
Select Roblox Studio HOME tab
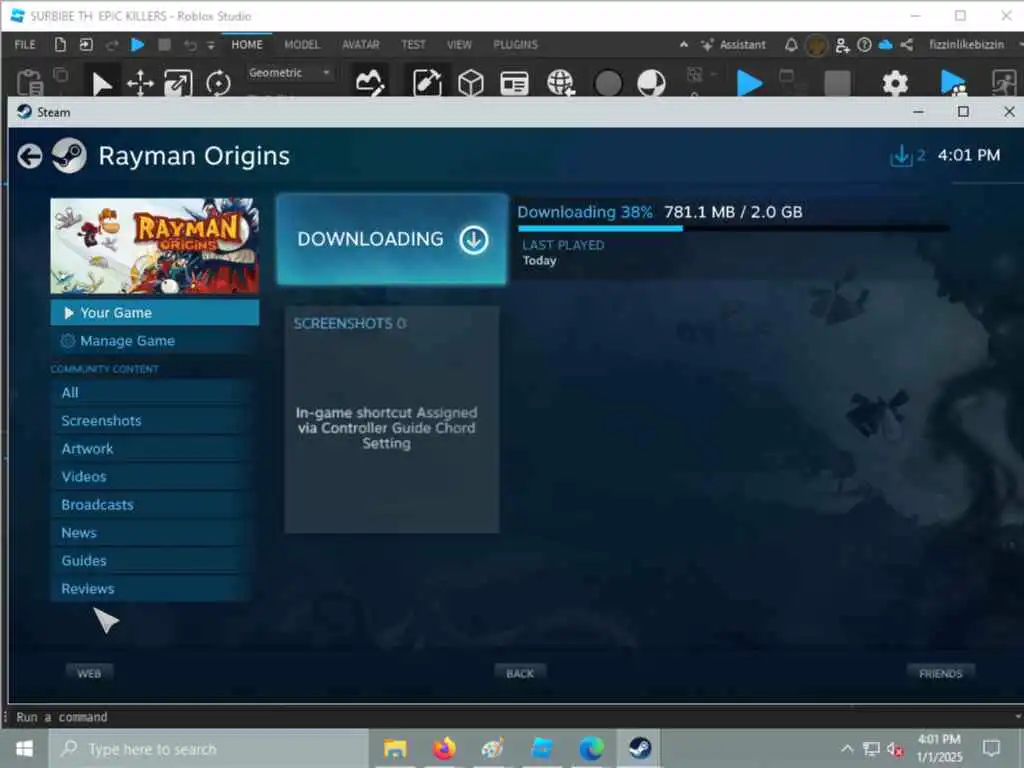pyautogui.click(x=247, y=44)
